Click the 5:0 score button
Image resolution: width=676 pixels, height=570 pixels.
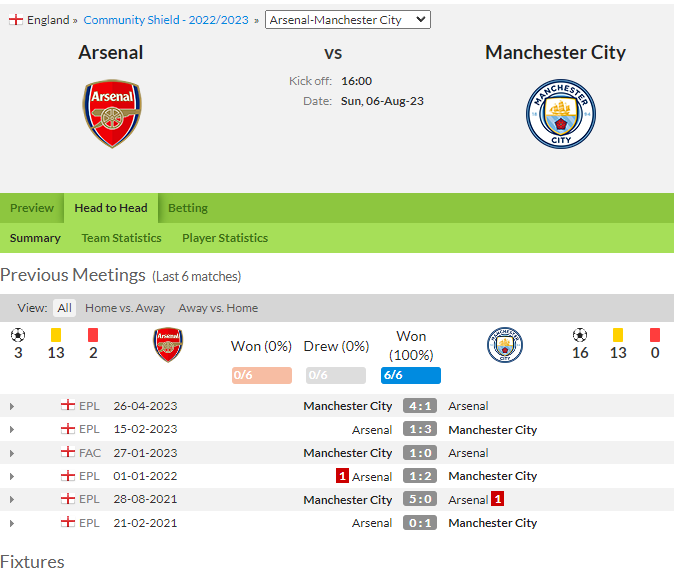click(x=420, y=499)
